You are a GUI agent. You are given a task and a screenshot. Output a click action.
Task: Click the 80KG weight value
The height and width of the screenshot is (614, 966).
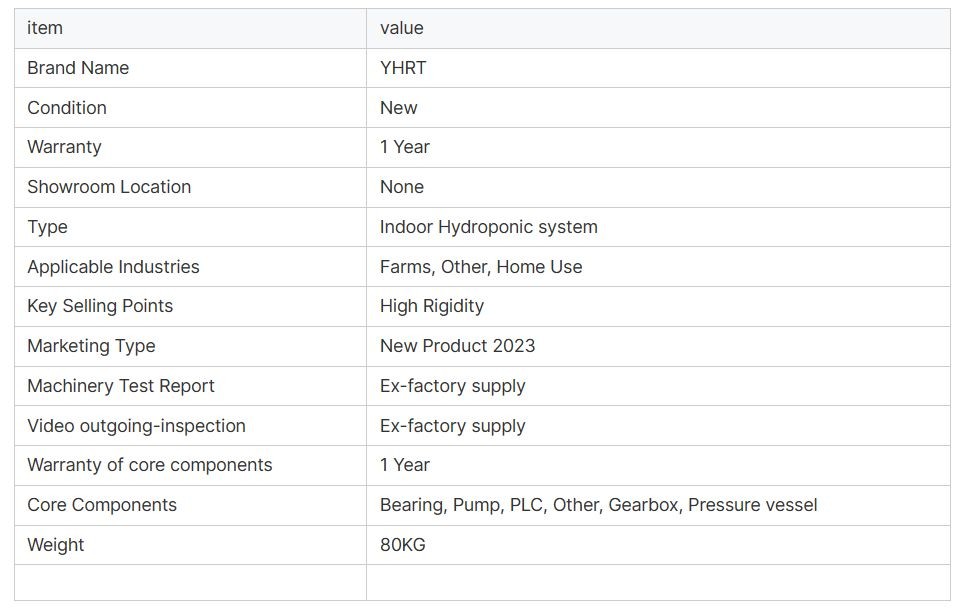click(403, 545)
